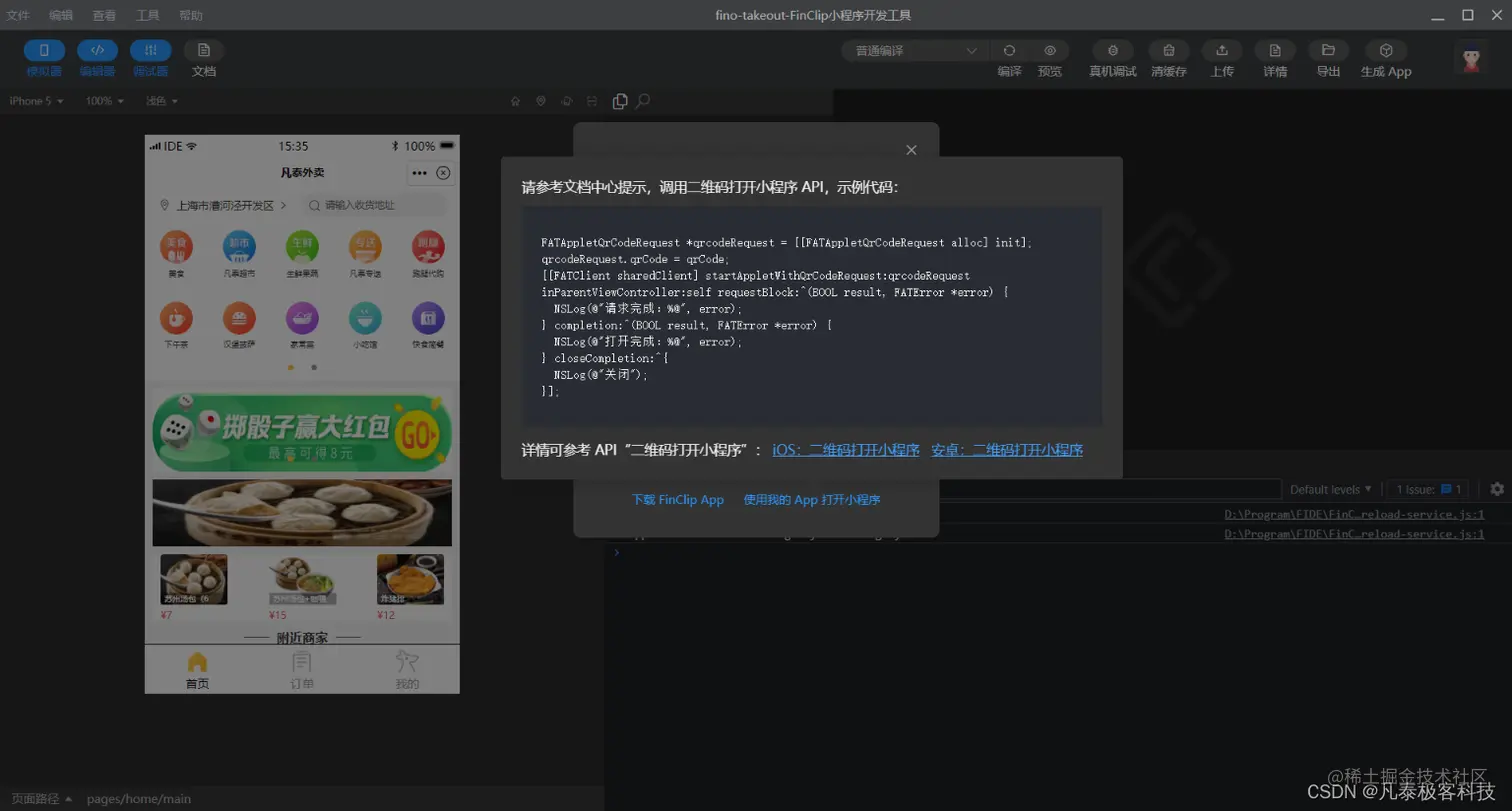Open the 帮助 menu in menu bar
Image resolution: width=1512 pixels, height=811 pixels.
pos(192,15)
